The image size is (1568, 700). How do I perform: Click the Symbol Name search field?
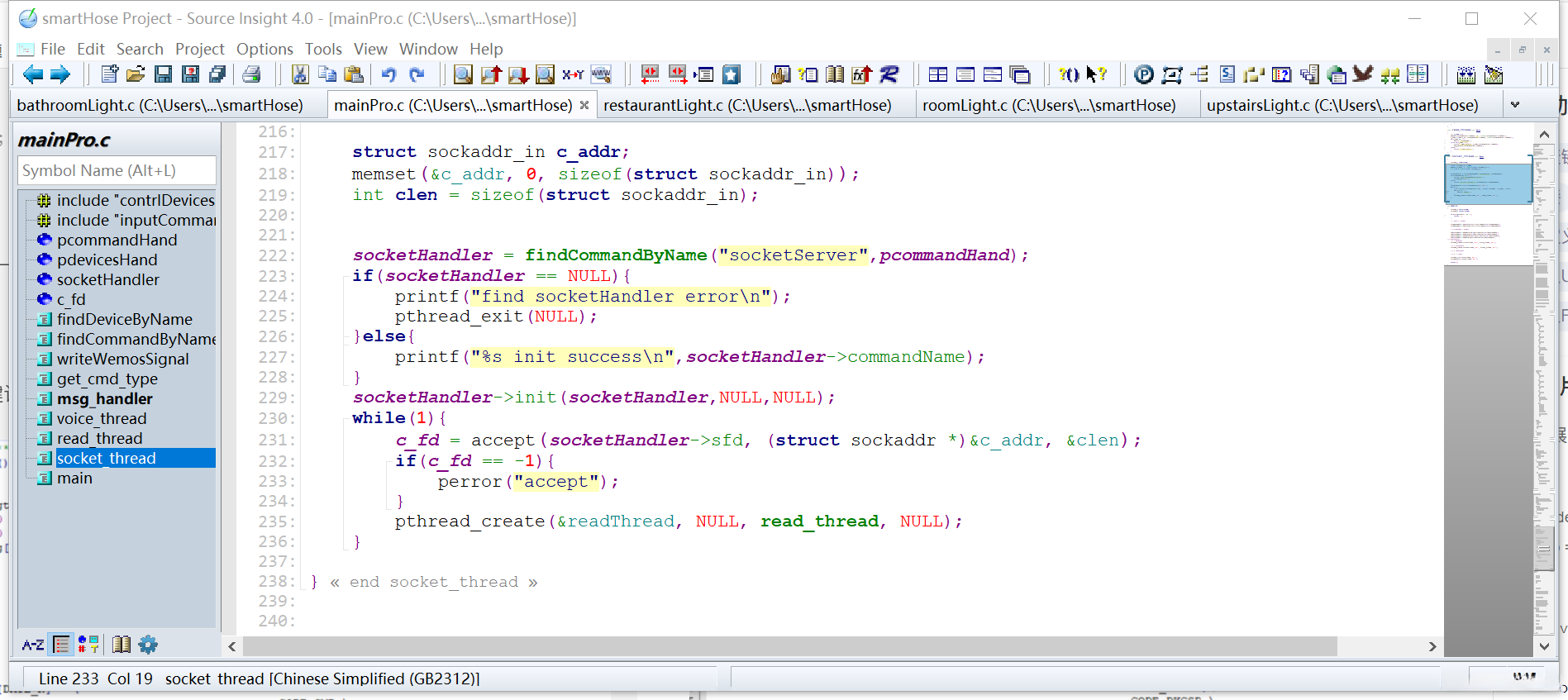[117, 170]
